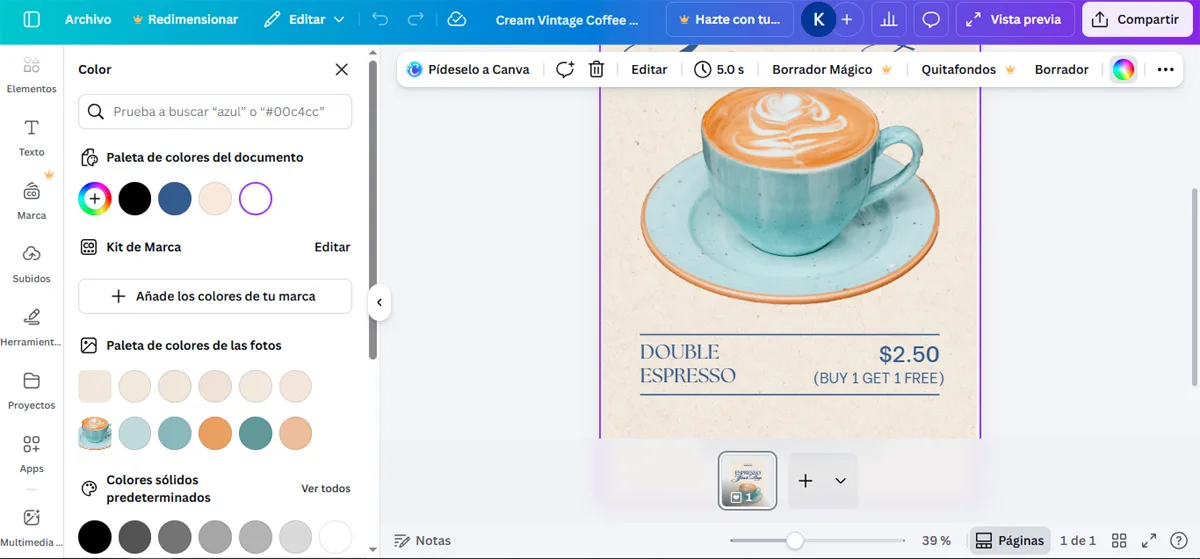Select the coffee cup photo thumbnail
The height and width of the screenshot is (559, 1200).
coord(95,434)
